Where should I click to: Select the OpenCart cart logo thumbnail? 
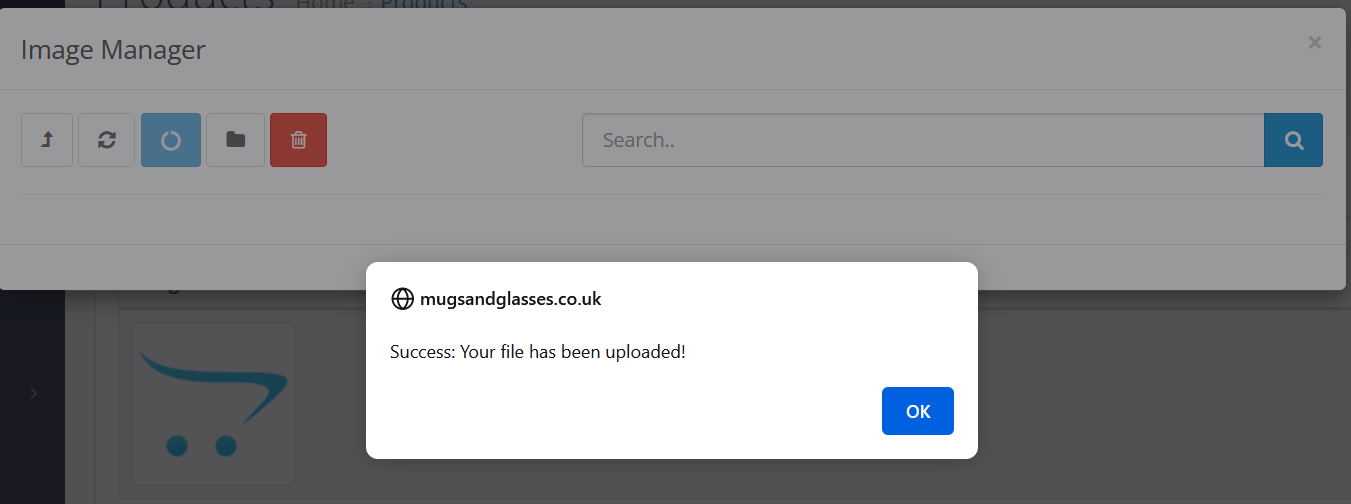tap(213, 404)
